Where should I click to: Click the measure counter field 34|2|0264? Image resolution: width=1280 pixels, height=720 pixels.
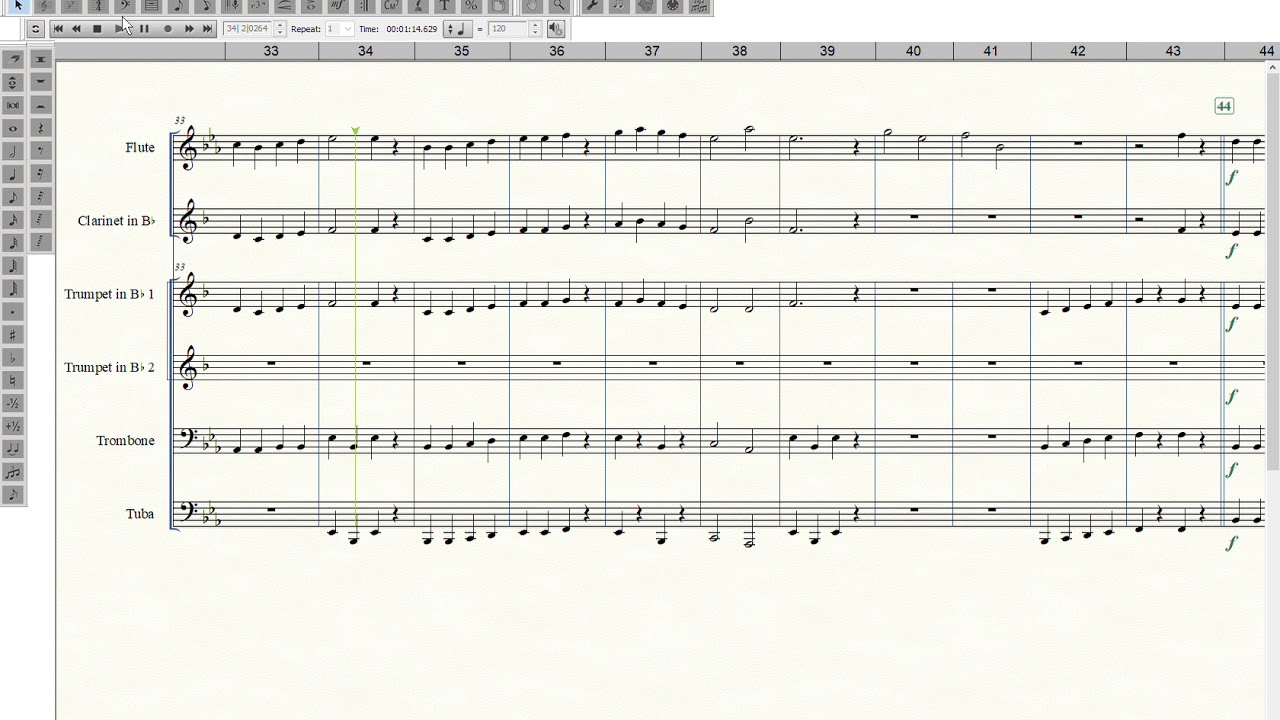(248, 29)
